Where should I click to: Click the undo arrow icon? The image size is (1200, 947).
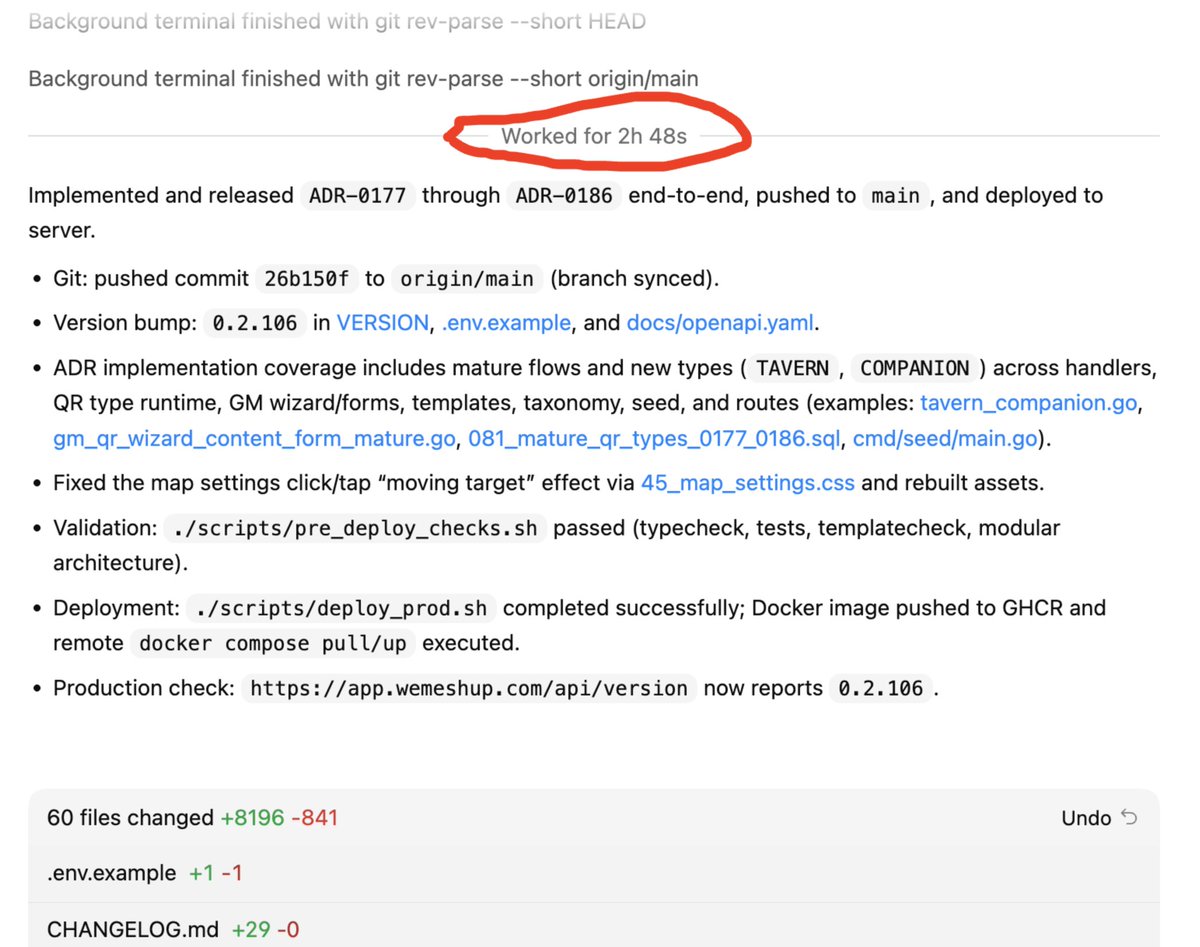point(1129,818)
